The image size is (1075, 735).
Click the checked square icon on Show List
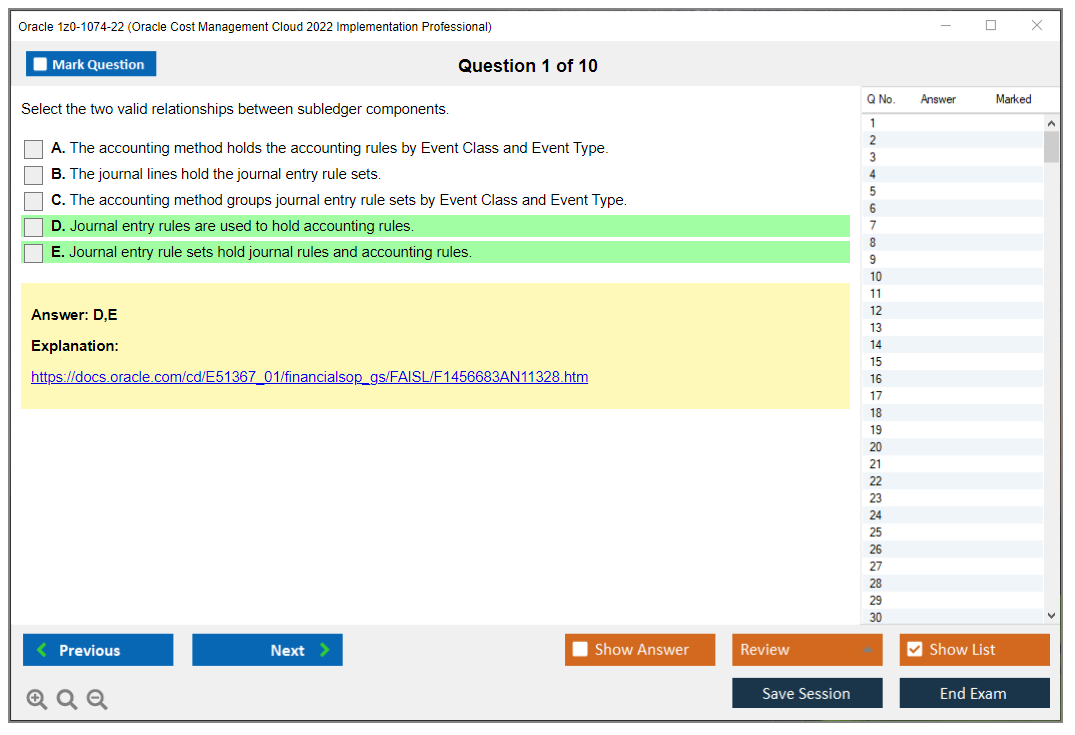914,649
